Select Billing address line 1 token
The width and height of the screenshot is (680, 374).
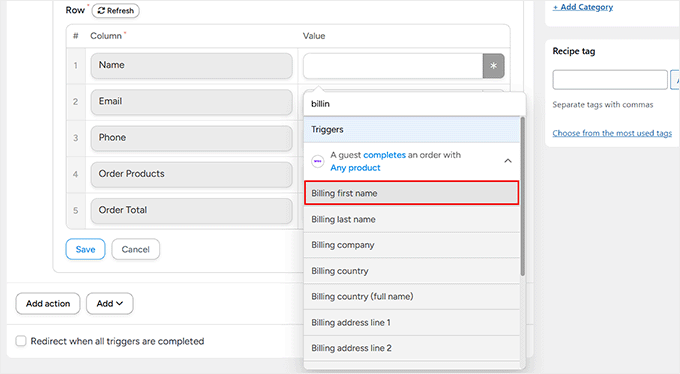tap(412, 322)
